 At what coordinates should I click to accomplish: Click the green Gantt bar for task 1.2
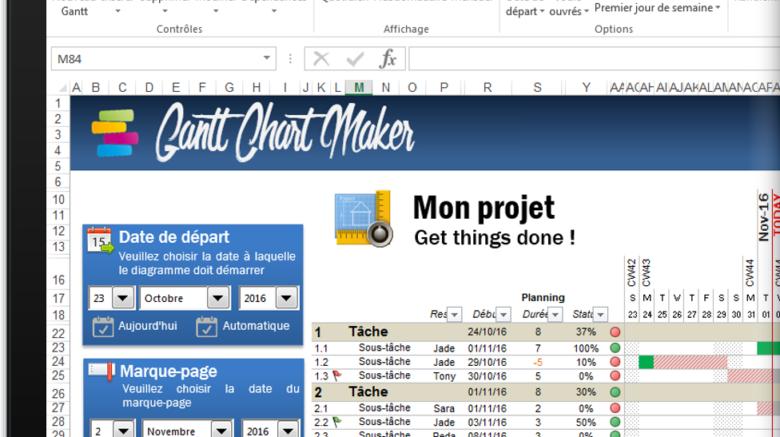coord(646,362)
